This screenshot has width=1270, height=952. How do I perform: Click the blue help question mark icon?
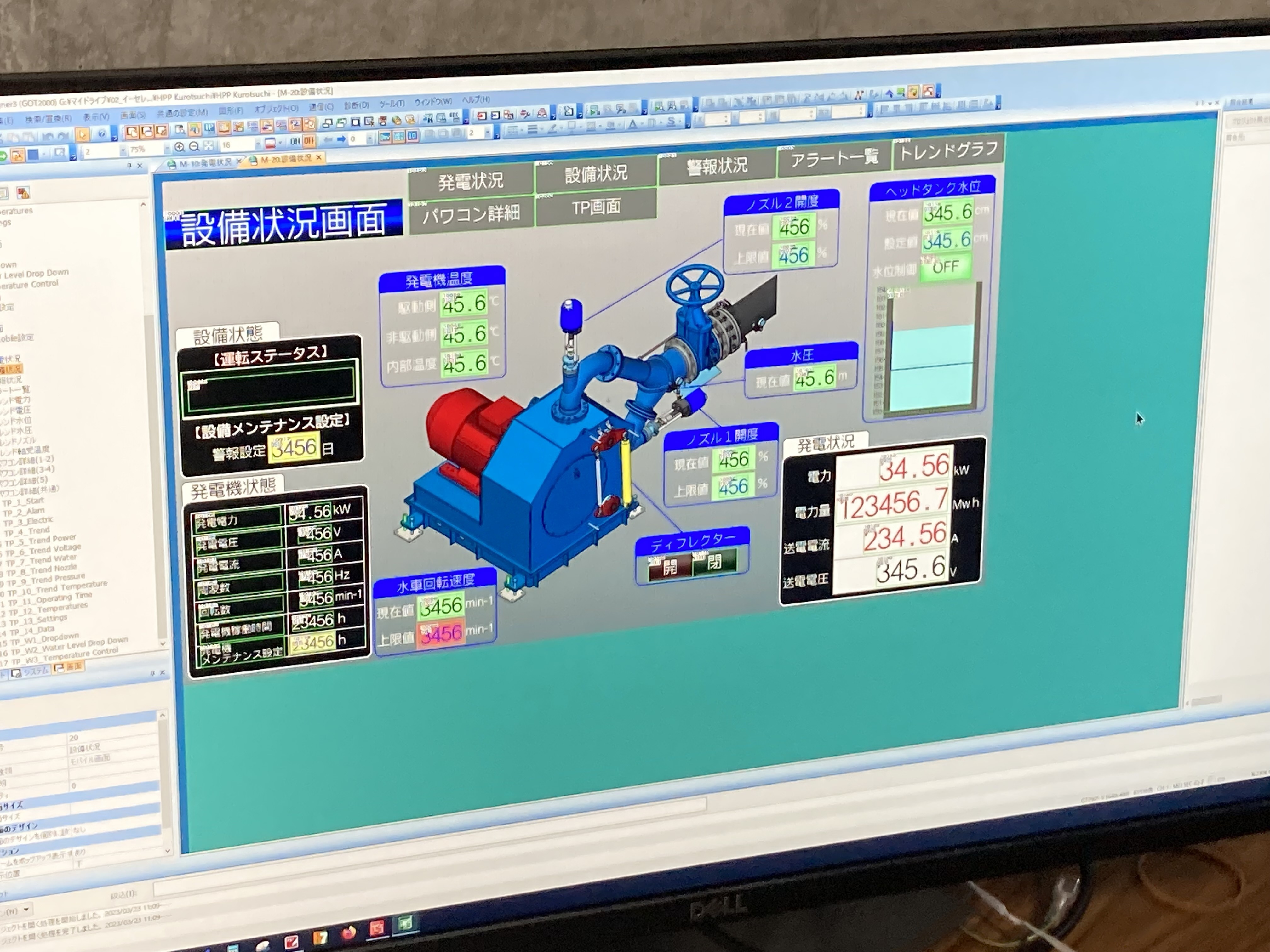click(102, 134)
